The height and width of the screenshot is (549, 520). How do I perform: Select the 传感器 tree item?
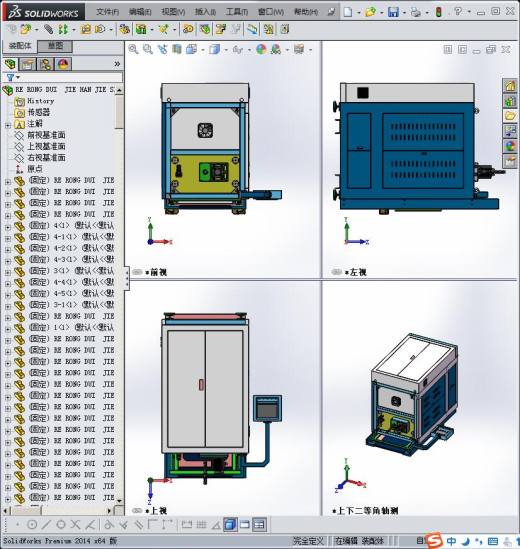(x=39, y=112)
